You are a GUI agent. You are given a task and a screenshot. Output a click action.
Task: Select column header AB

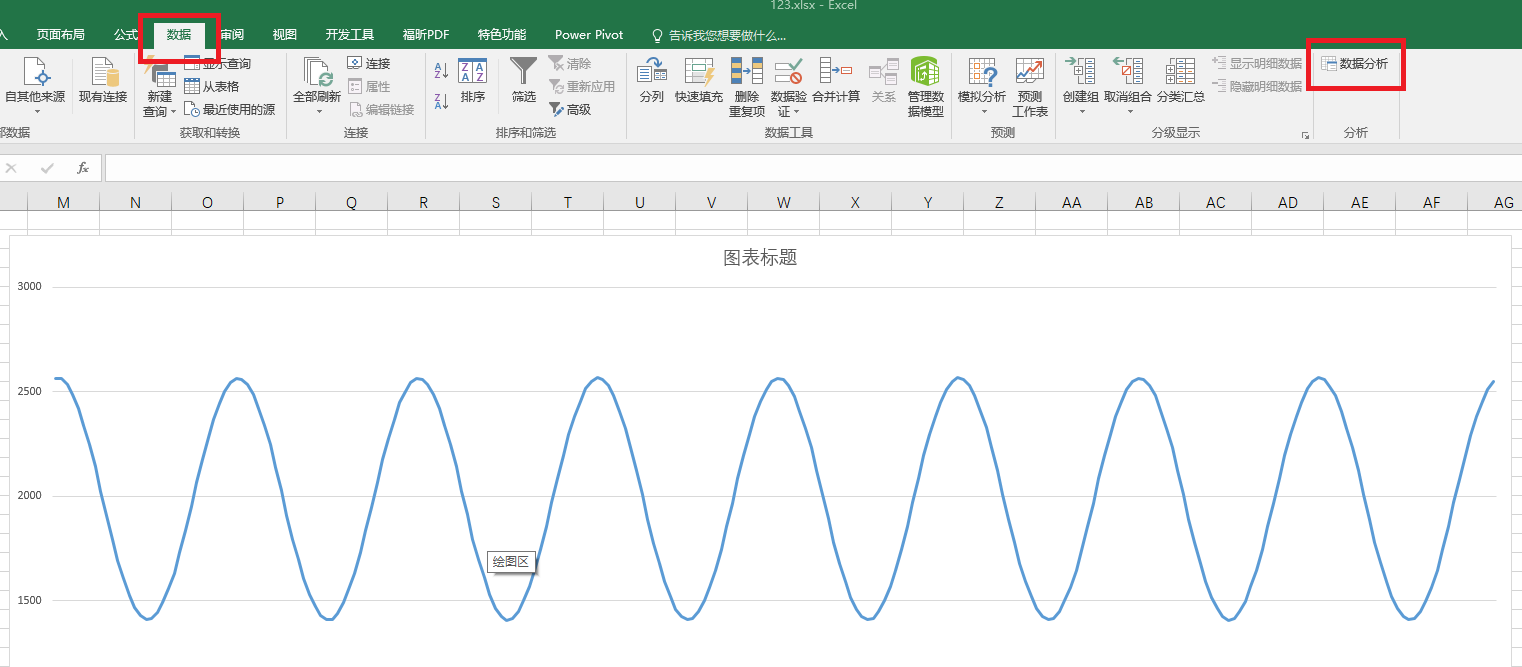(x=1143, y=202)
